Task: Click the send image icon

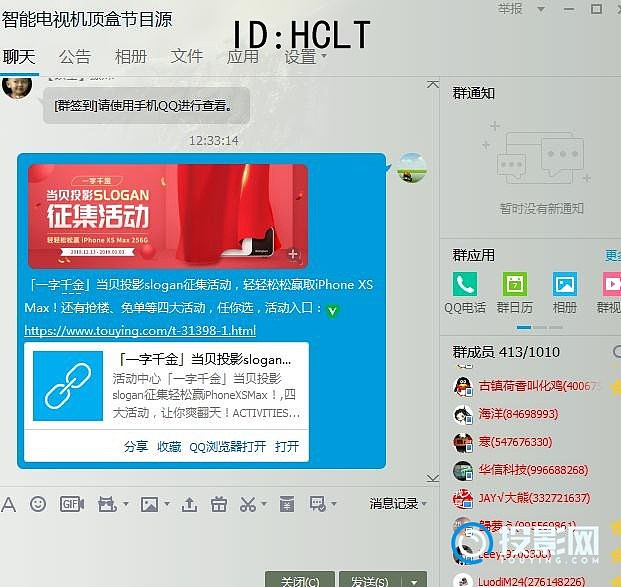Action: (149, 504)
